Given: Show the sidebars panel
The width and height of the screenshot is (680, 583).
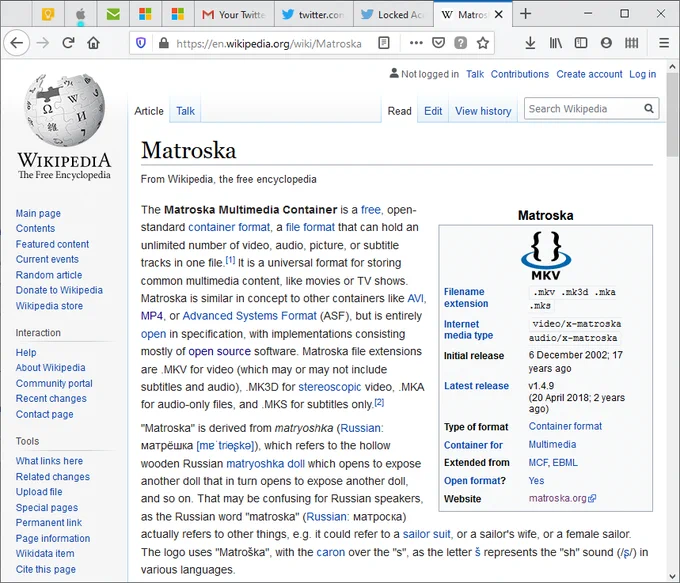Looking at the screenshot, I should click(x=581, y=43).
